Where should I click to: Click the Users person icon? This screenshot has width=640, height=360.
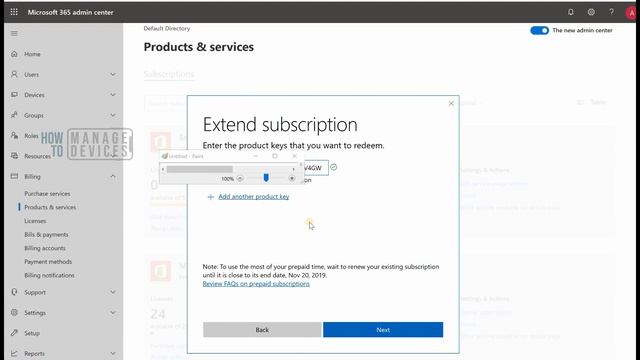click(14, 74)
